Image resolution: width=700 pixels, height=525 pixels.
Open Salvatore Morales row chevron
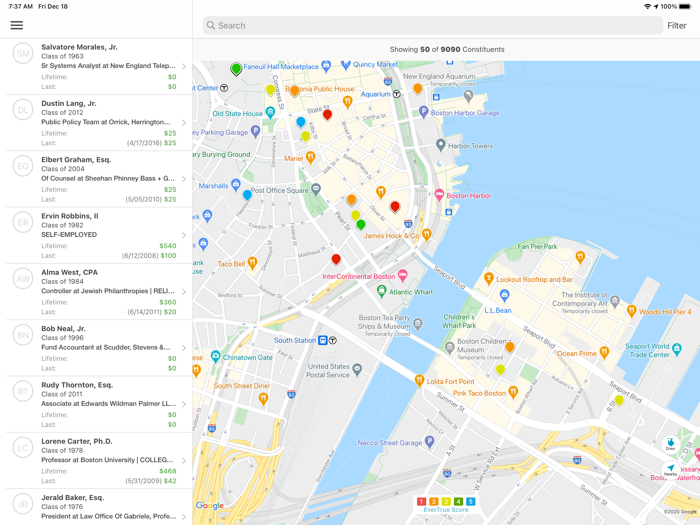184,66
